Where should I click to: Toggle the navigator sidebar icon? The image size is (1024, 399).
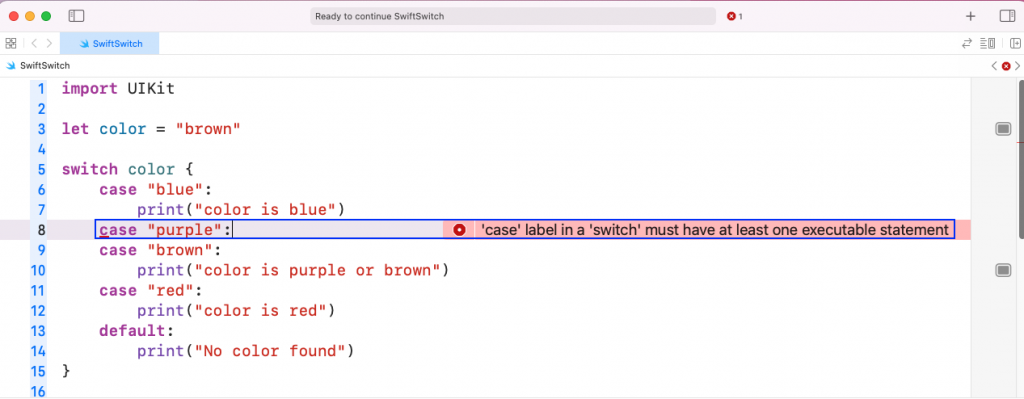pyautogui.click(x=76, y=16)
